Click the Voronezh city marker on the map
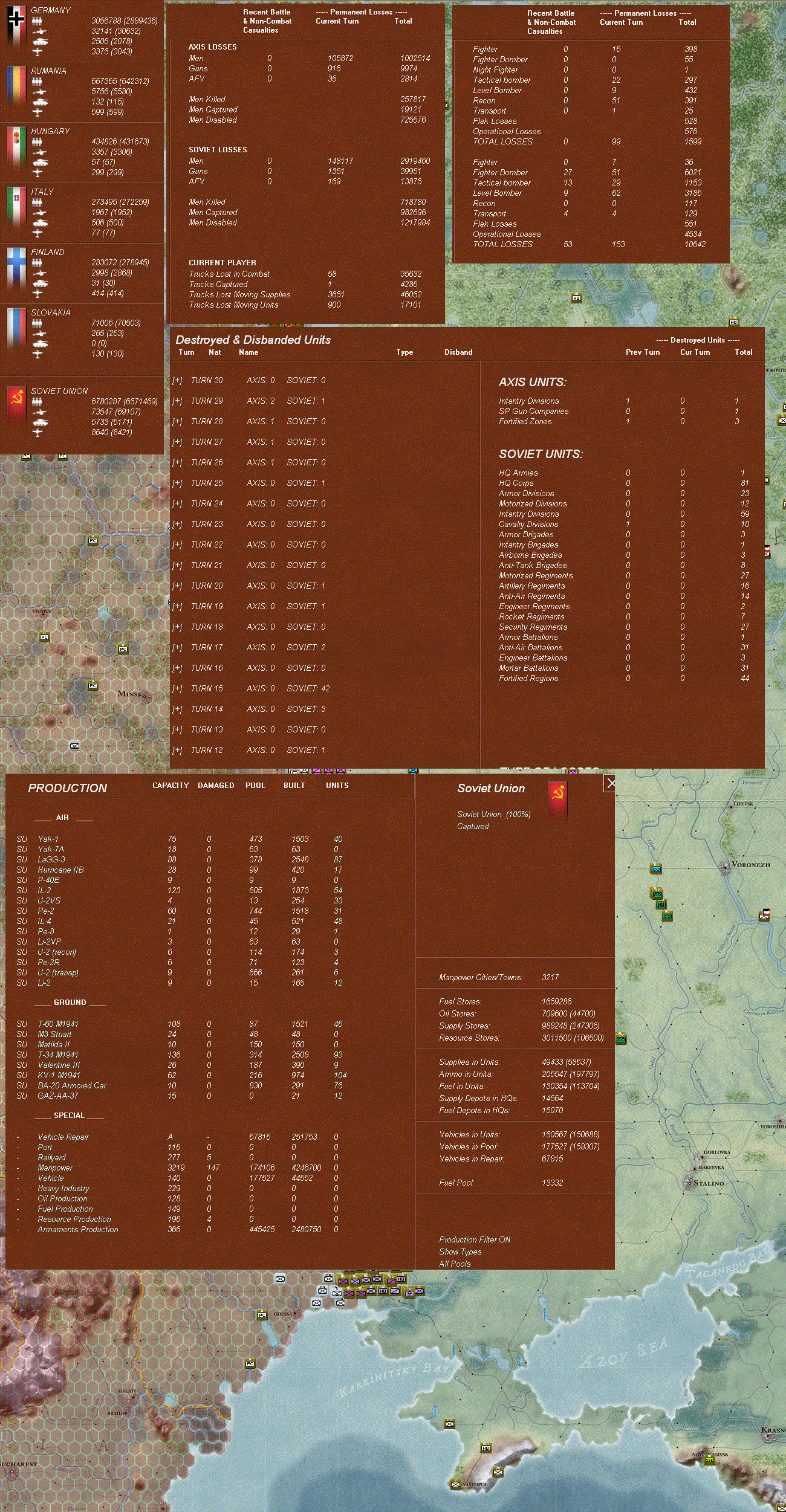Viewport: 786px width, 1512px height. coord(726,867)
